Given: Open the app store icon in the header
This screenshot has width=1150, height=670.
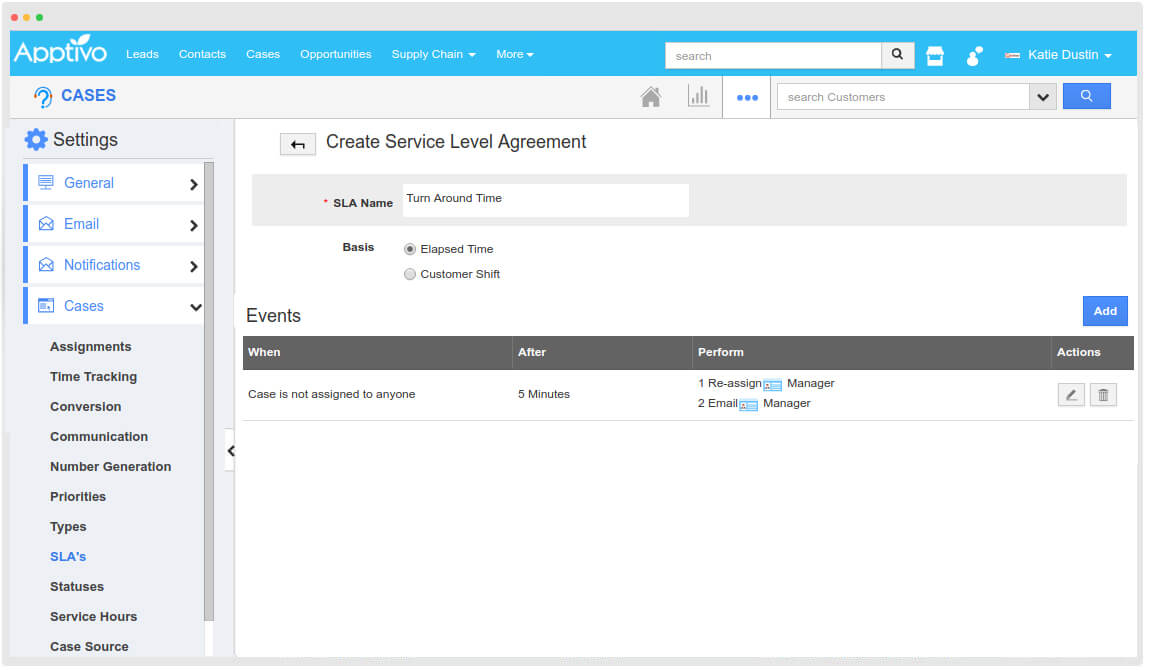Looking at the screenshot, I should 934,55.
